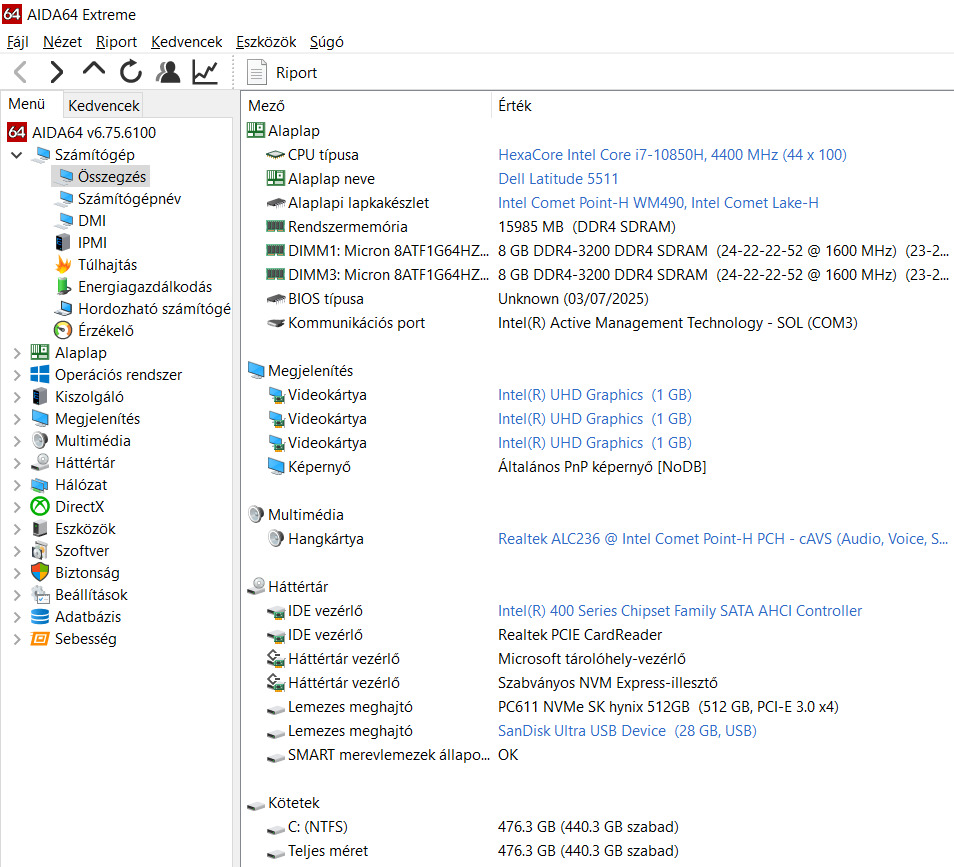Open Dell Latitude 5511 link
This screenshot has width=954, height=867.
point(558,179)
